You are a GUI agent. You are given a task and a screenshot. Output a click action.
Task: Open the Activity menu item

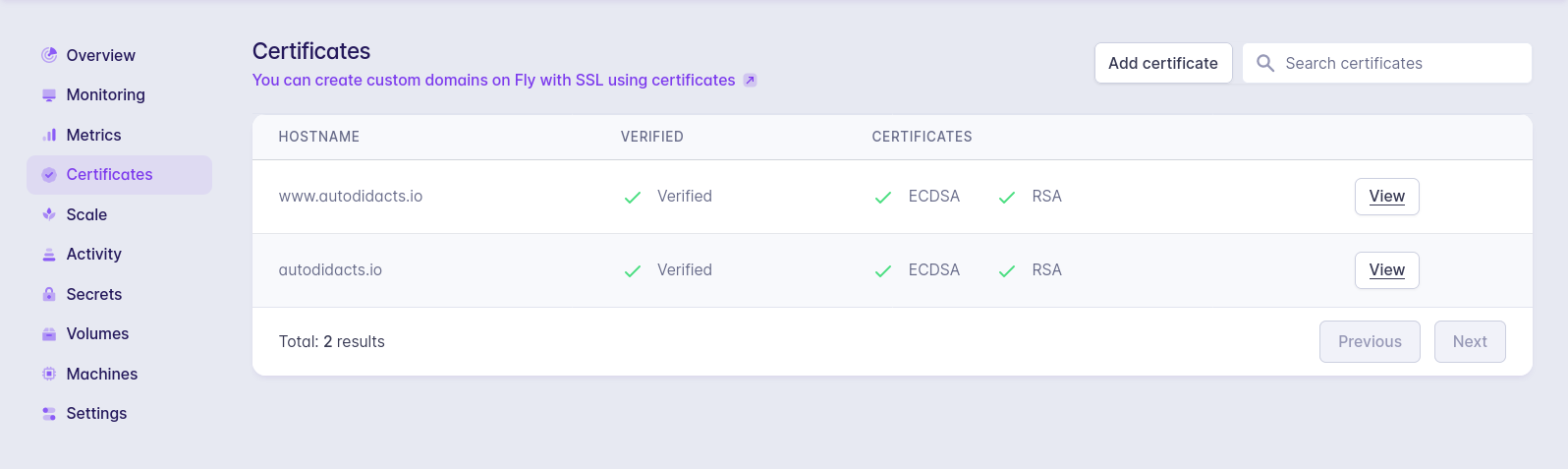tap(93, 255)
